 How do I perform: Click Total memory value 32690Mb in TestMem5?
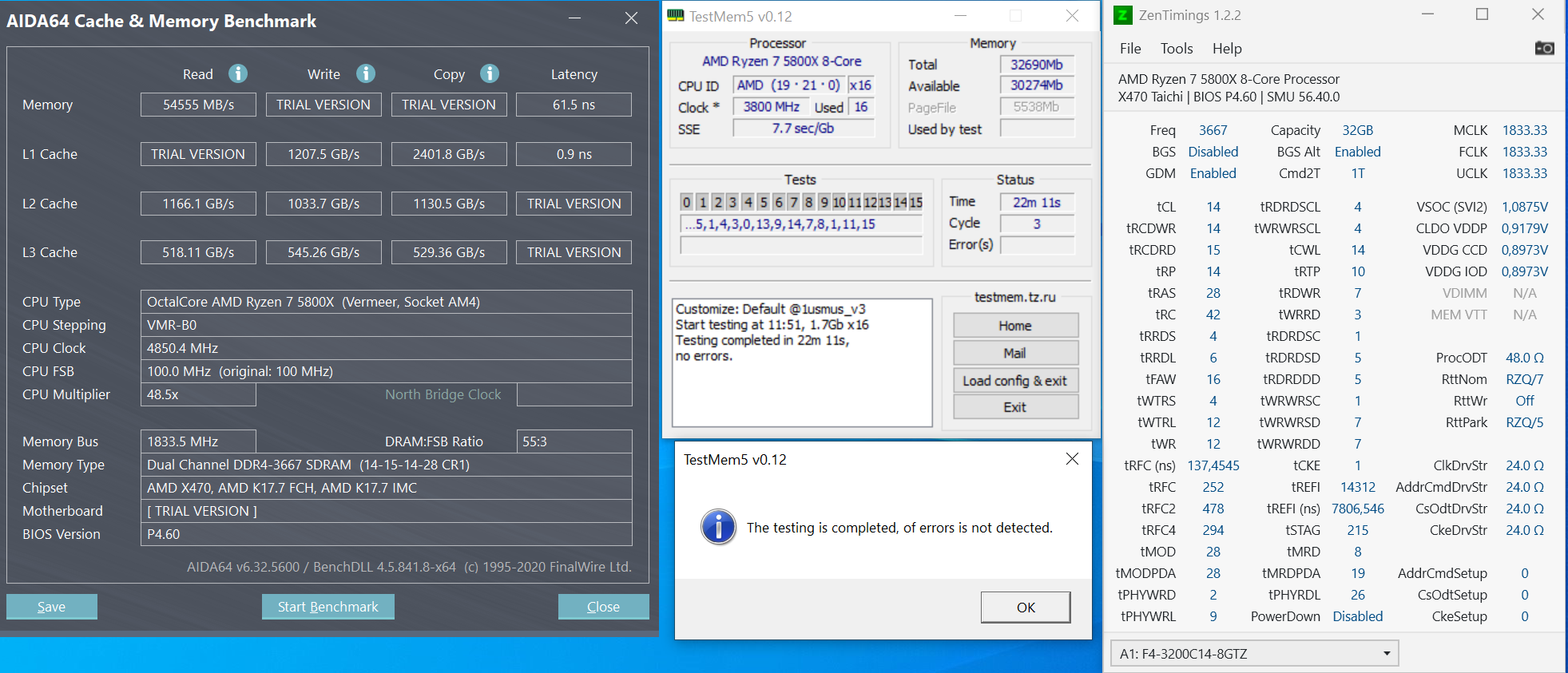pyautogui.click(x=1037, y=65)
